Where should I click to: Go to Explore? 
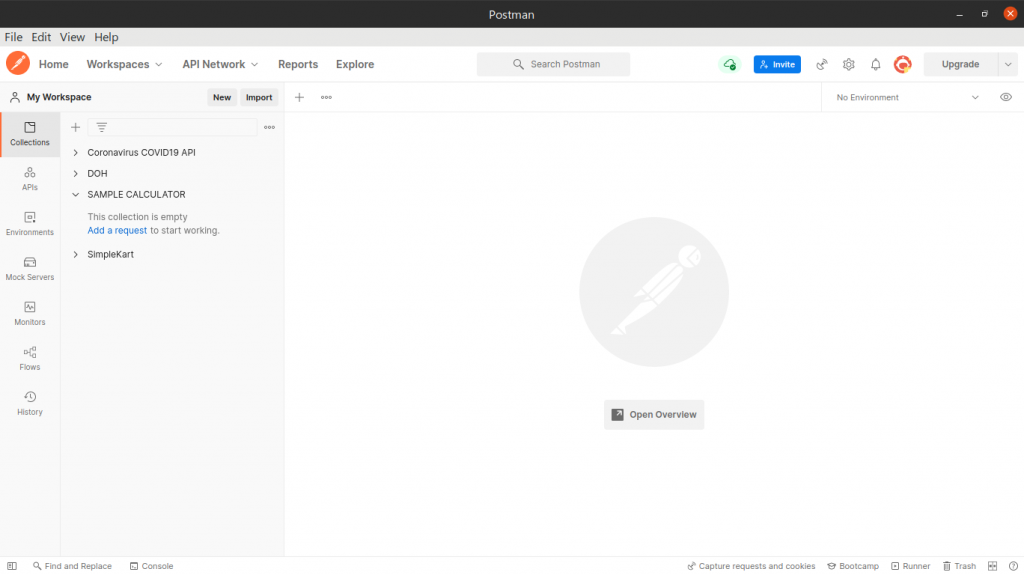tap(355, 64)
